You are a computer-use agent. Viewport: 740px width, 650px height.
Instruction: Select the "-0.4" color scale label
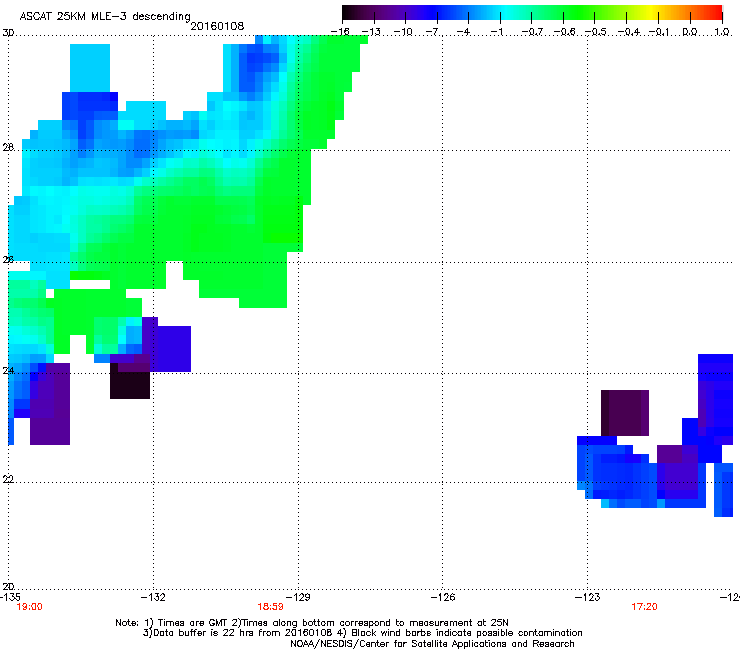[628, 32]
